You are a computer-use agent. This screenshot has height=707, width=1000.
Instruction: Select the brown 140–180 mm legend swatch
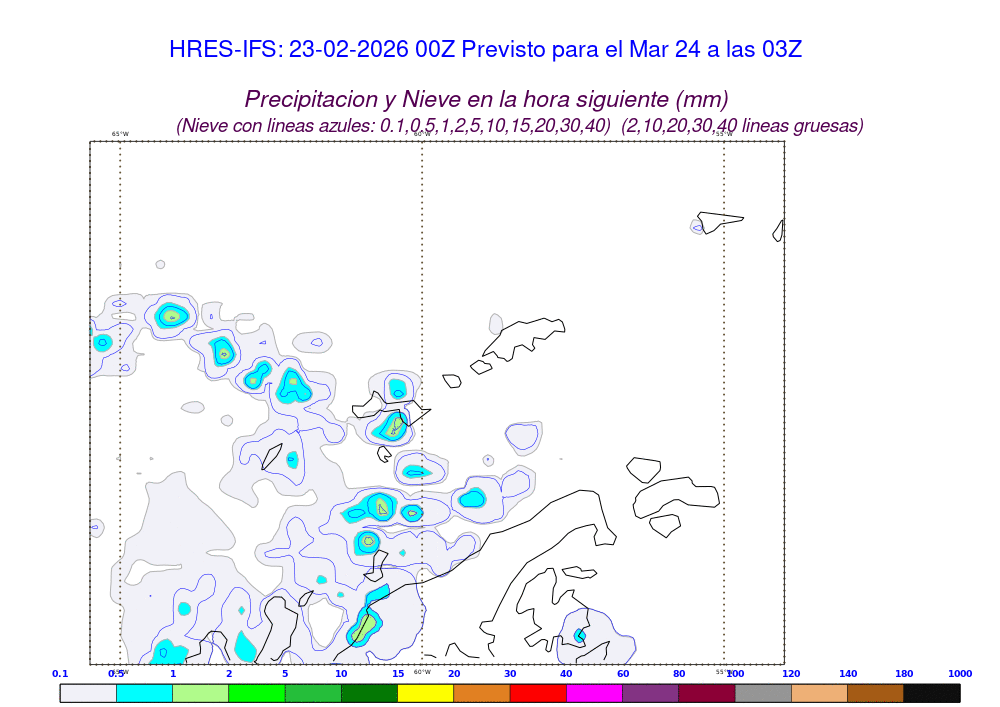pos(875,693)
